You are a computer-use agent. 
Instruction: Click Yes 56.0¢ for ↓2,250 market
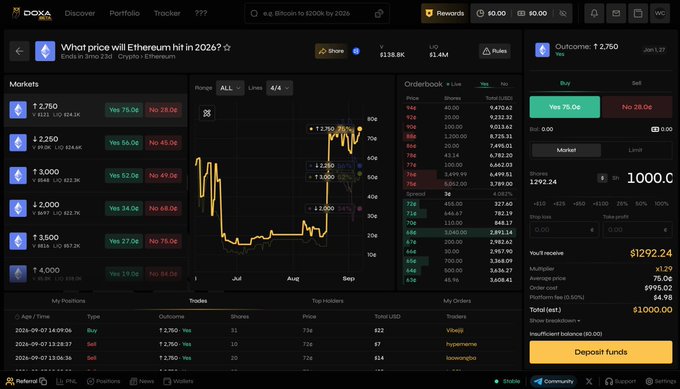click(124, 143)
